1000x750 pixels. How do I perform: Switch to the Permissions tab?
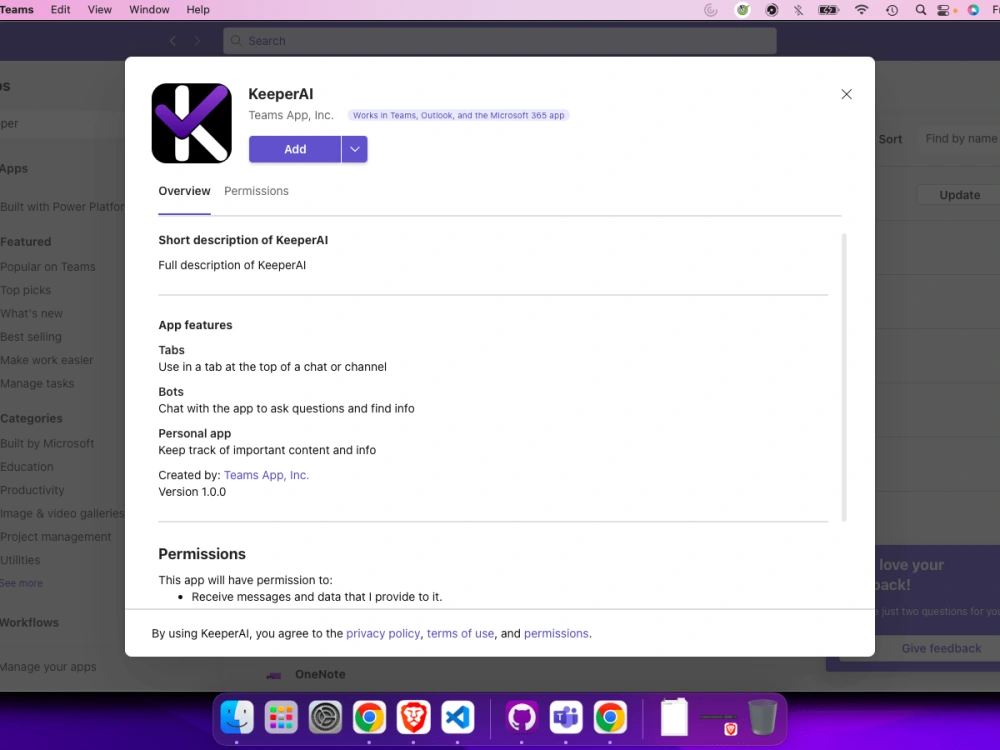pos(256,191)
